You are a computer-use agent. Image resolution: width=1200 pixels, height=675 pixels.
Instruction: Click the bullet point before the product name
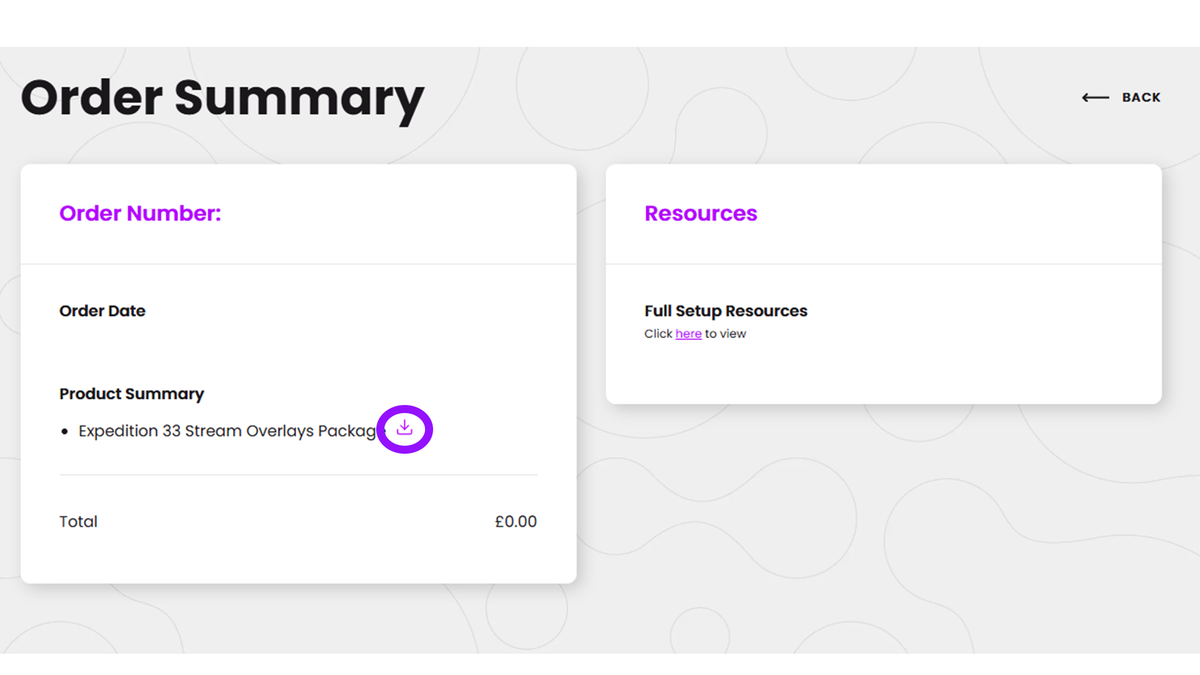65,432
